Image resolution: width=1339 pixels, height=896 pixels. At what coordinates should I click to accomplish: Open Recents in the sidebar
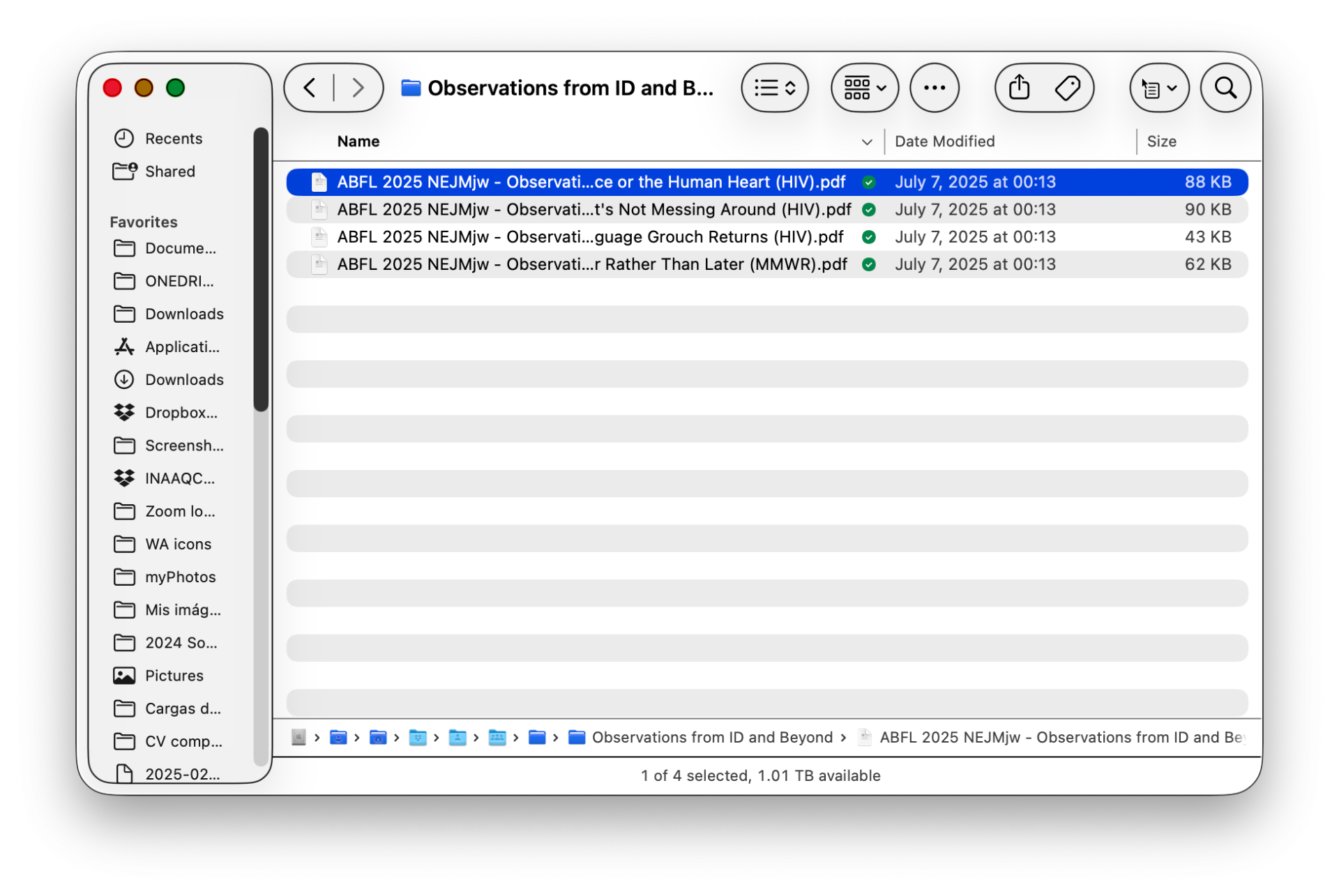[x=173, y=139]
